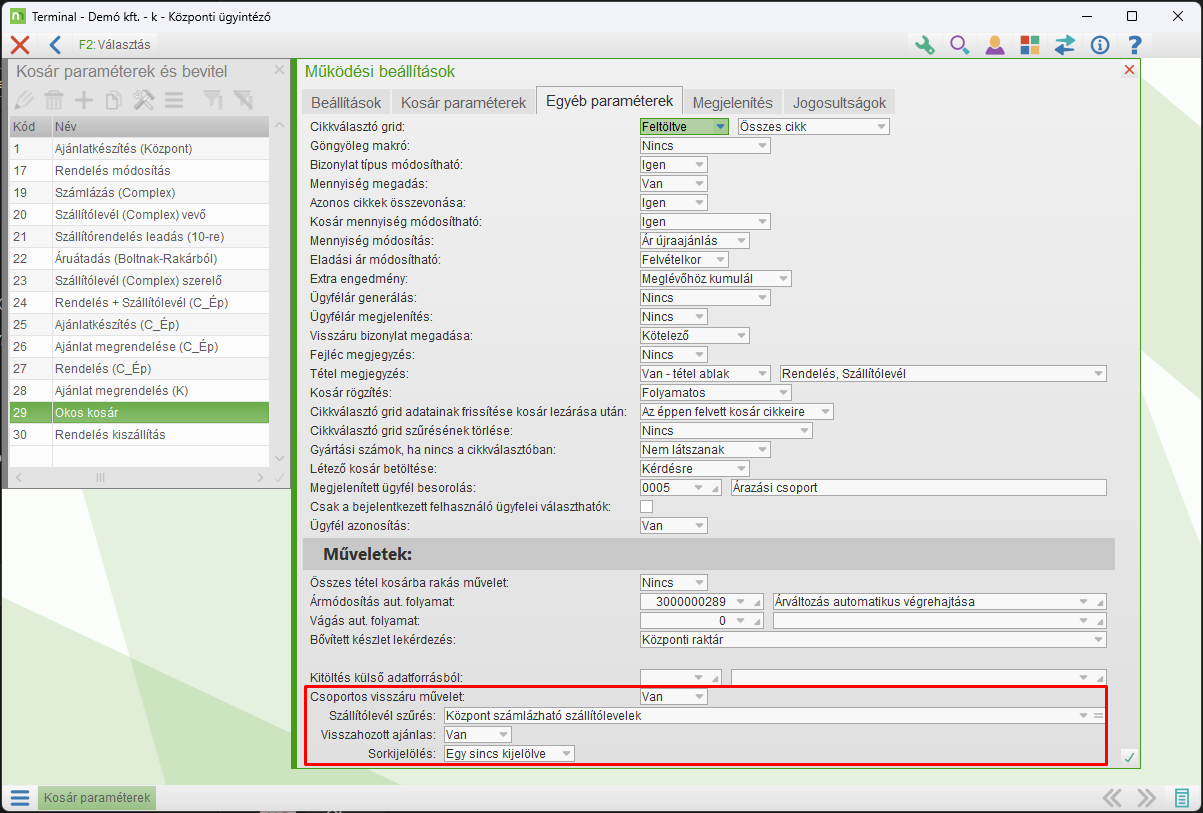Open the four colored squares icon

tap(1030, 44)
